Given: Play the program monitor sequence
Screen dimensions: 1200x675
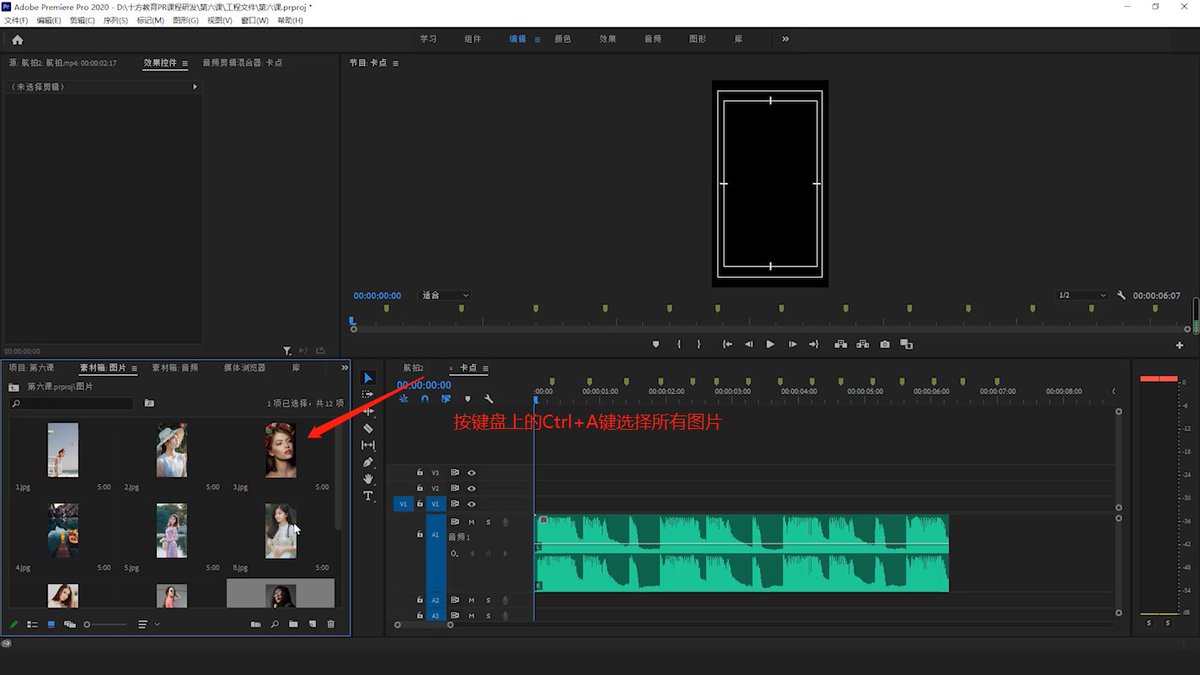Looking at the screenshot, I should tap(770, 344).
